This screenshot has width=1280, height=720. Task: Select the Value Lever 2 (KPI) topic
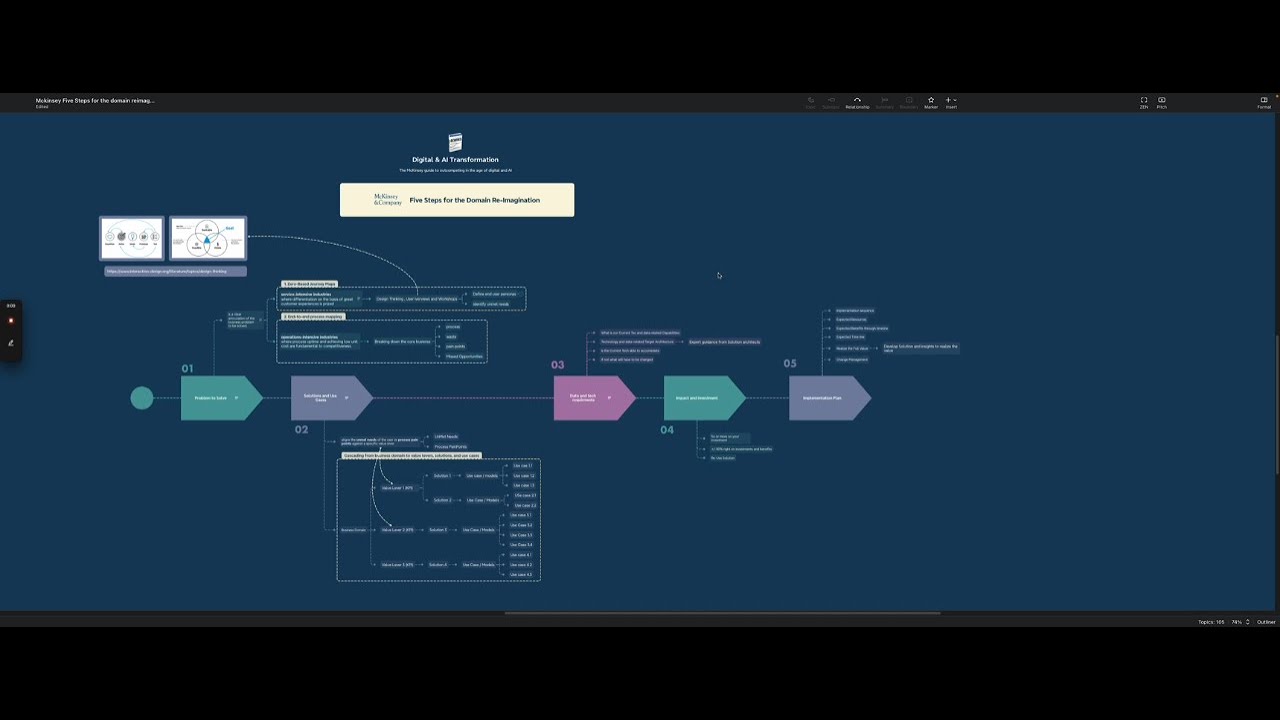click(397, 530)
